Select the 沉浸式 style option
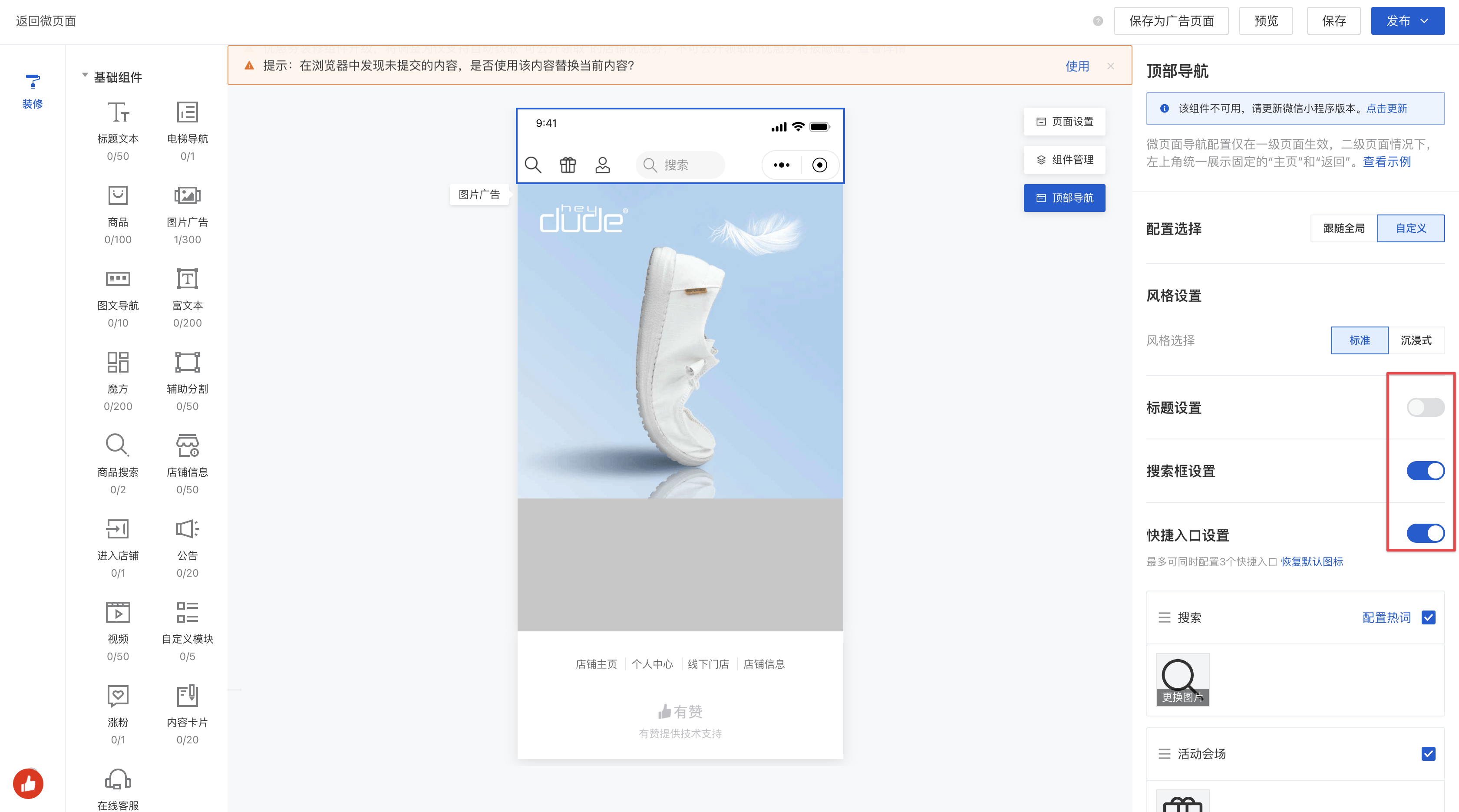The width and height of the screenshot is (1459, 812). 1416,340
